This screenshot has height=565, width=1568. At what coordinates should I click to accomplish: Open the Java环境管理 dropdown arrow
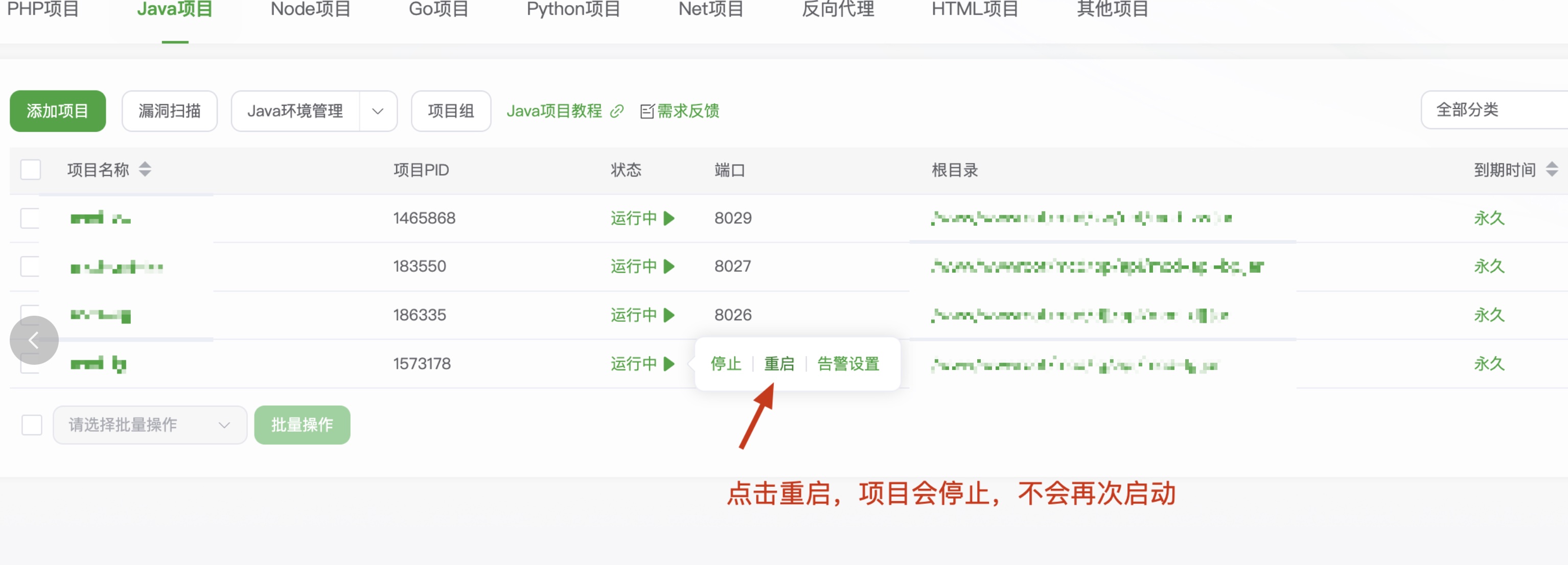pyautogui.click(x=379, y=111)
